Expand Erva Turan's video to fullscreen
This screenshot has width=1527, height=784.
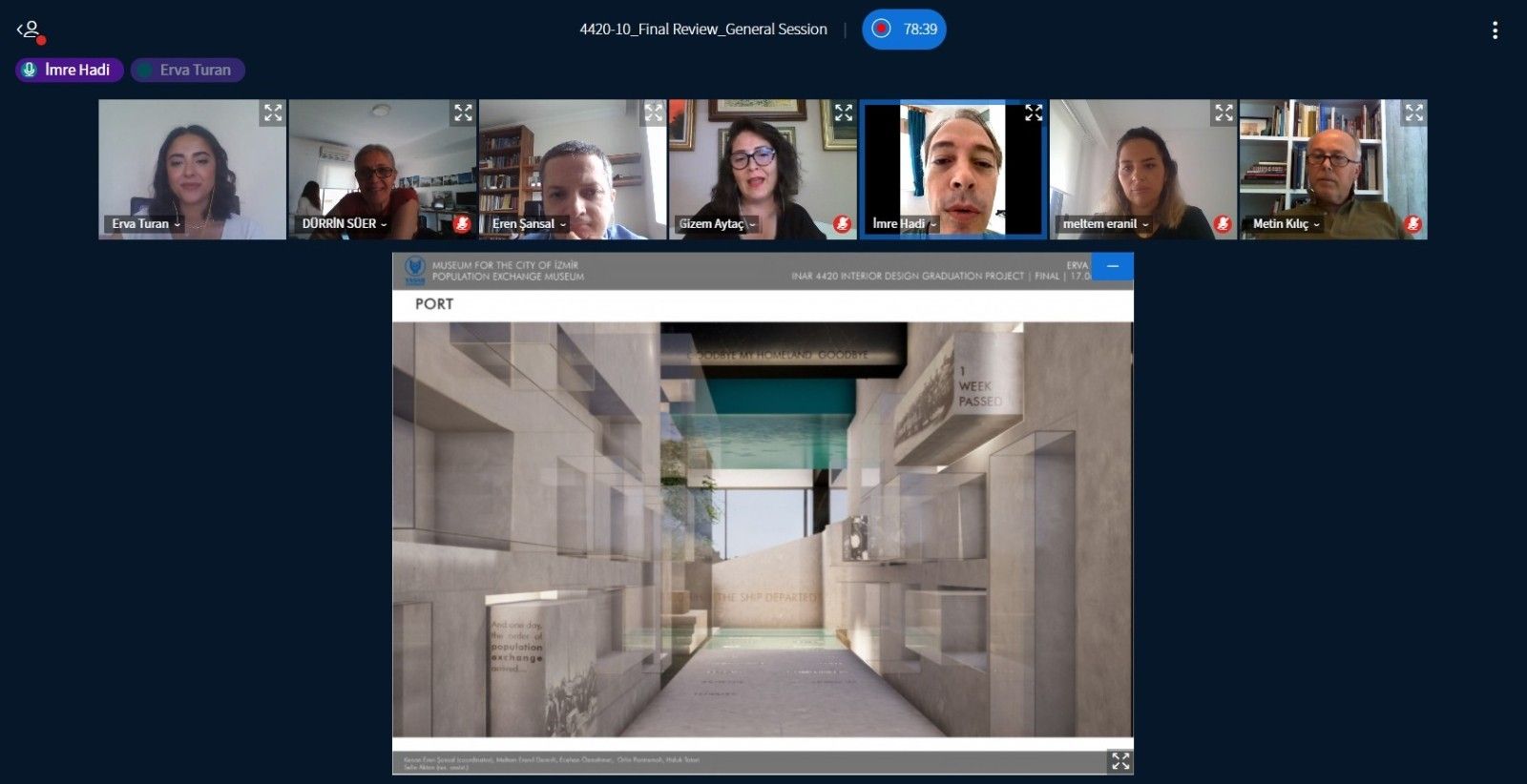point(273,113)
